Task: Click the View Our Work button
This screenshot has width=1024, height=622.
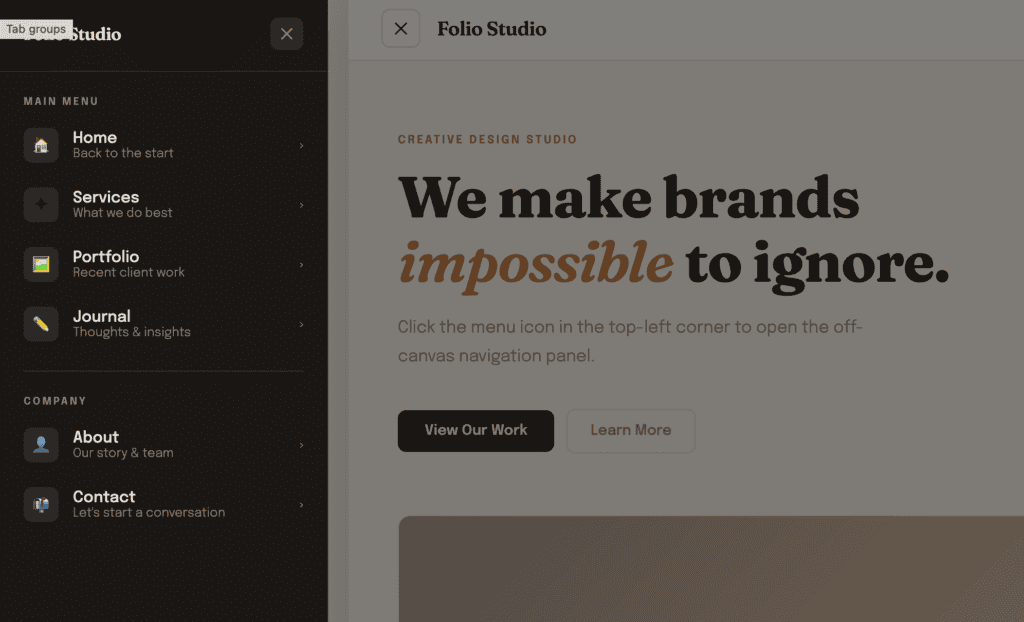Action: point(475,430)
